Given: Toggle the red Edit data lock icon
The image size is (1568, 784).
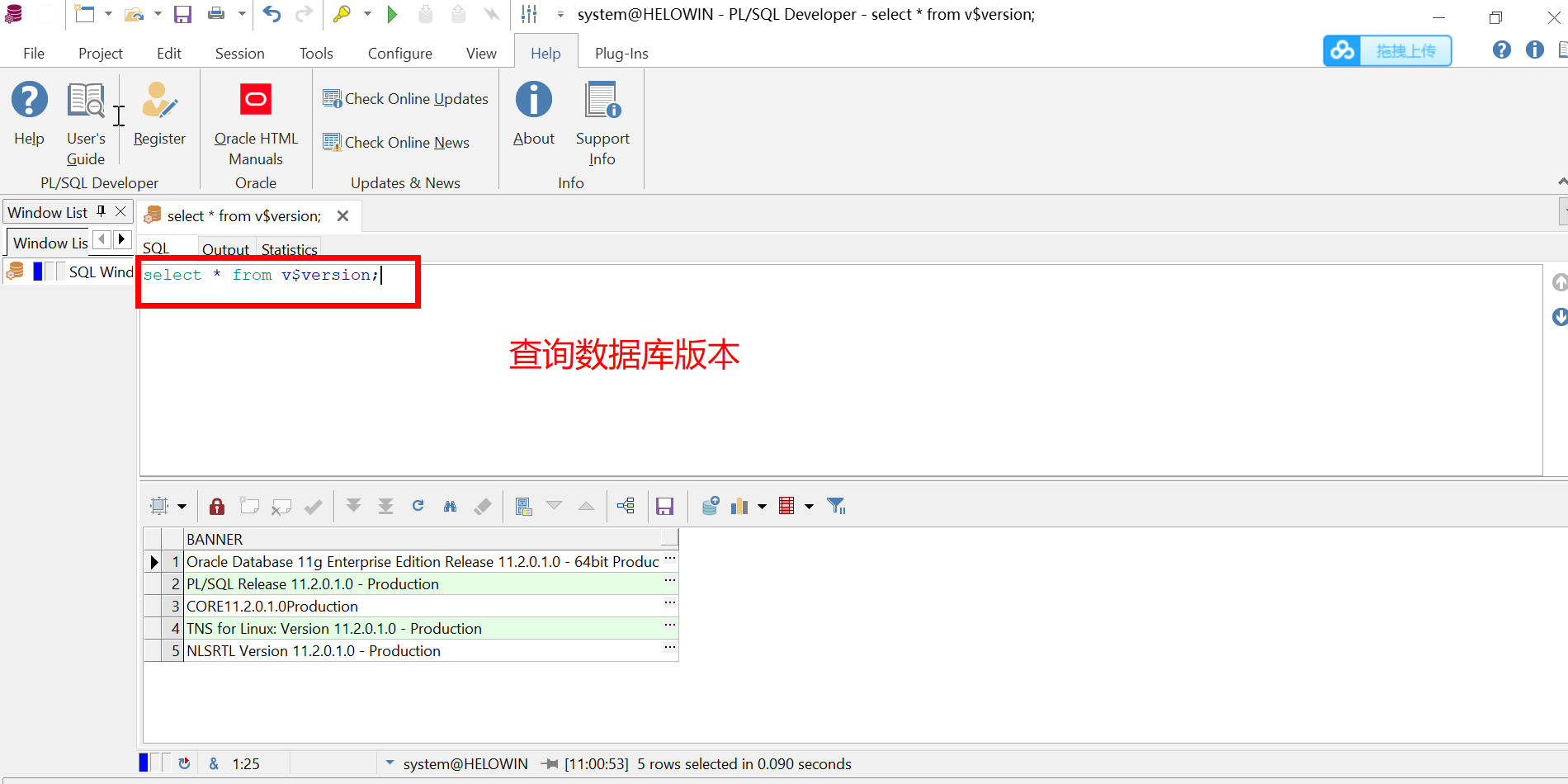Looking at the screenshot, I should pos(217,506).
